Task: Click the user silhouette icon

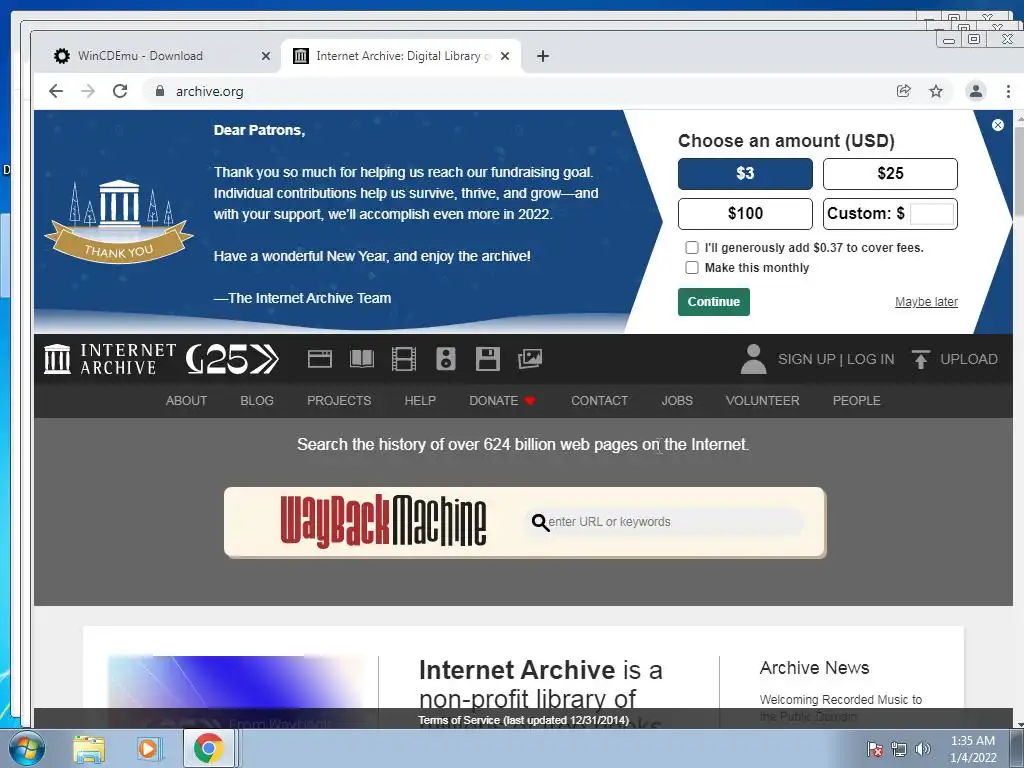Action: 753,359
